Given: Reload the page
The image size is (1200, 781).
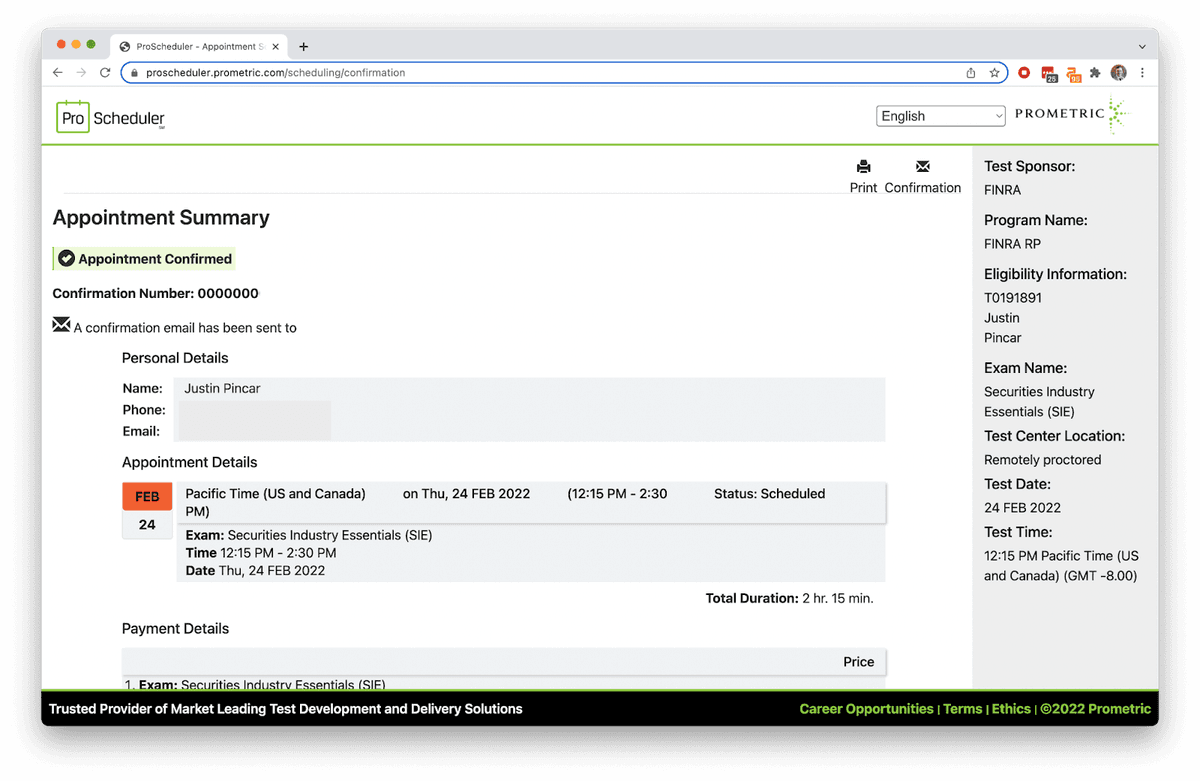Looking at the screenshot, I should (105, 73).
